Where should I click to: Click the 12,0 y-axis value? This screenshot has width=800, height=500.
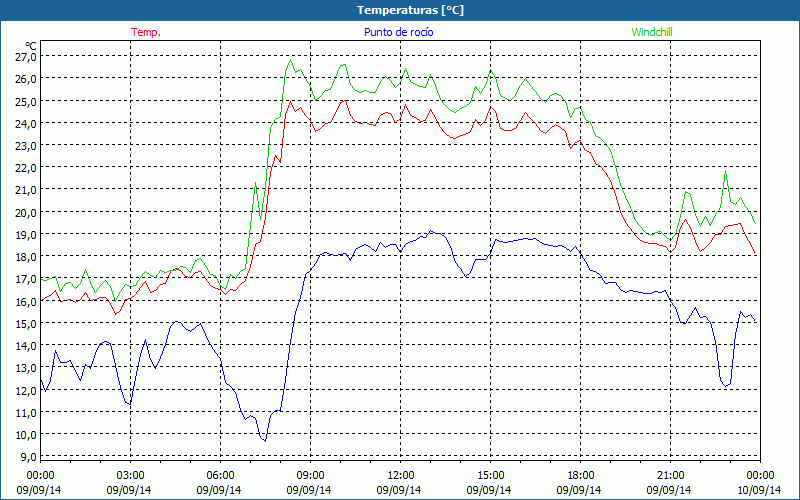(26, 390)
